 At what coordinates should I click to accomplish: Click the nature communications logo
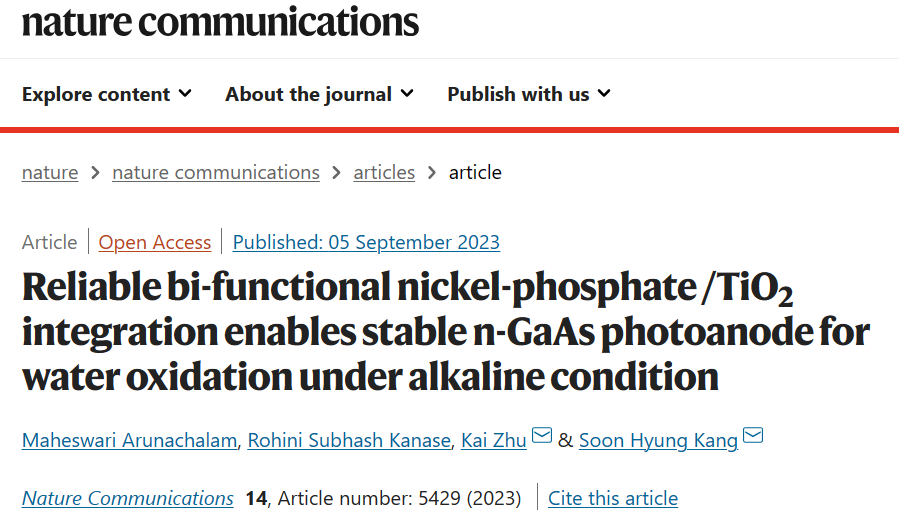(220, 22)
